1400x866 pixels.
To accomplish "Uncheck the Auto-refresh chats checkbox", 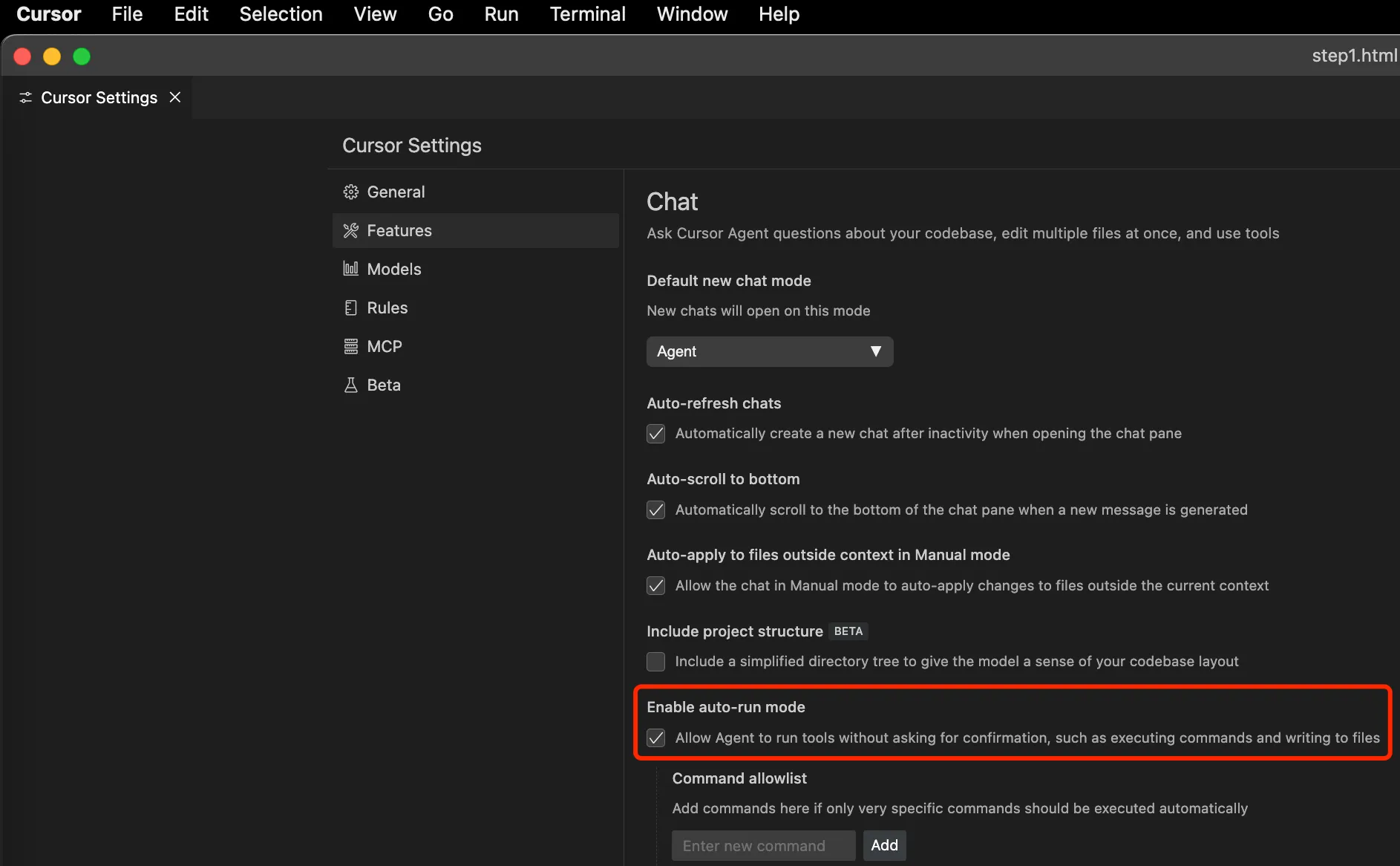I will pyautogui.click(x=655, y=434).
